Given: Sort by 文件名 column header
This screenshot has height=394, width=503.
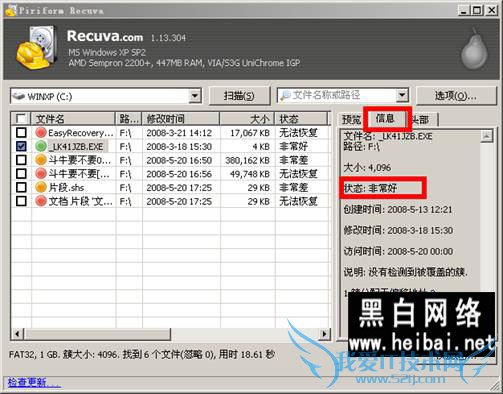Looking at the screenshot, I should (x=73, y=119).
